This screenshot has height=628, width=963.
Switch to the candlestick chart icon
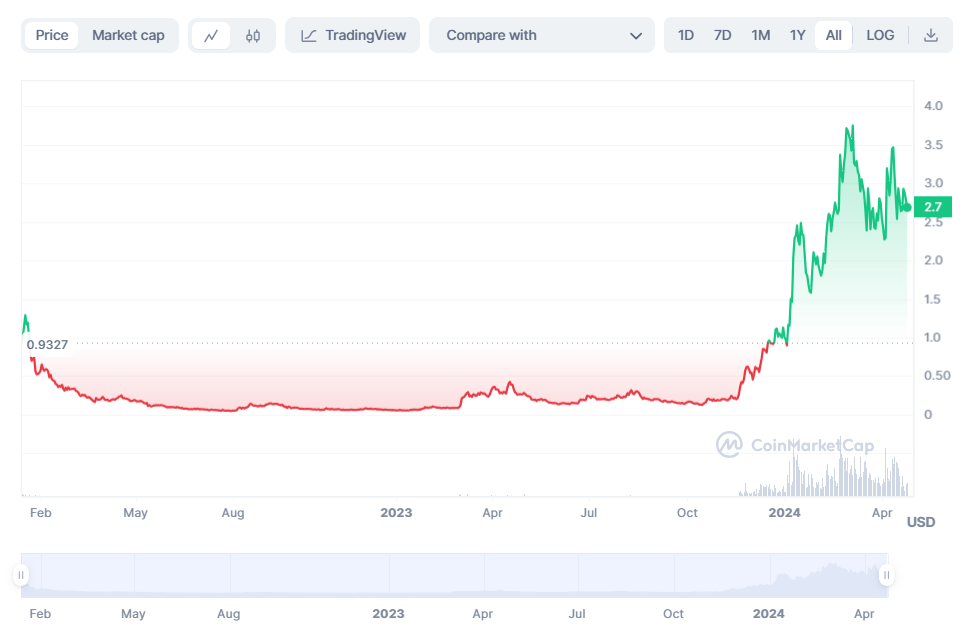(x=251, y=35)
